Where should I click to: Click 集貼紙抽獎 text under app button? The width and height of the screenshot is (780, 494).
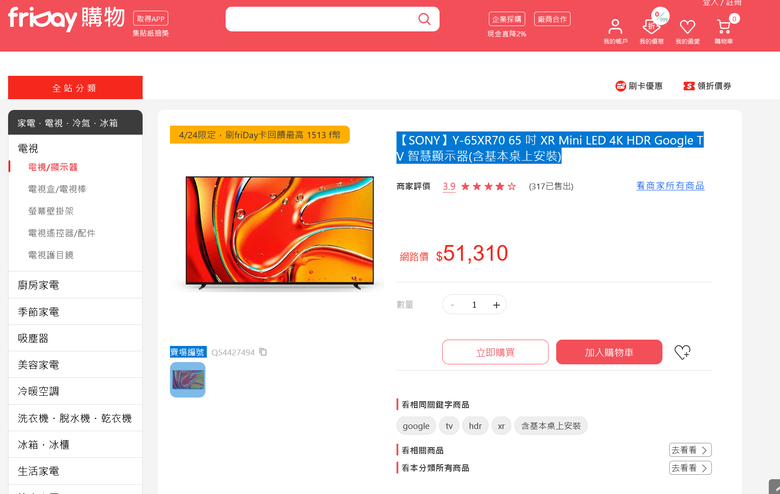click(151, 33)
